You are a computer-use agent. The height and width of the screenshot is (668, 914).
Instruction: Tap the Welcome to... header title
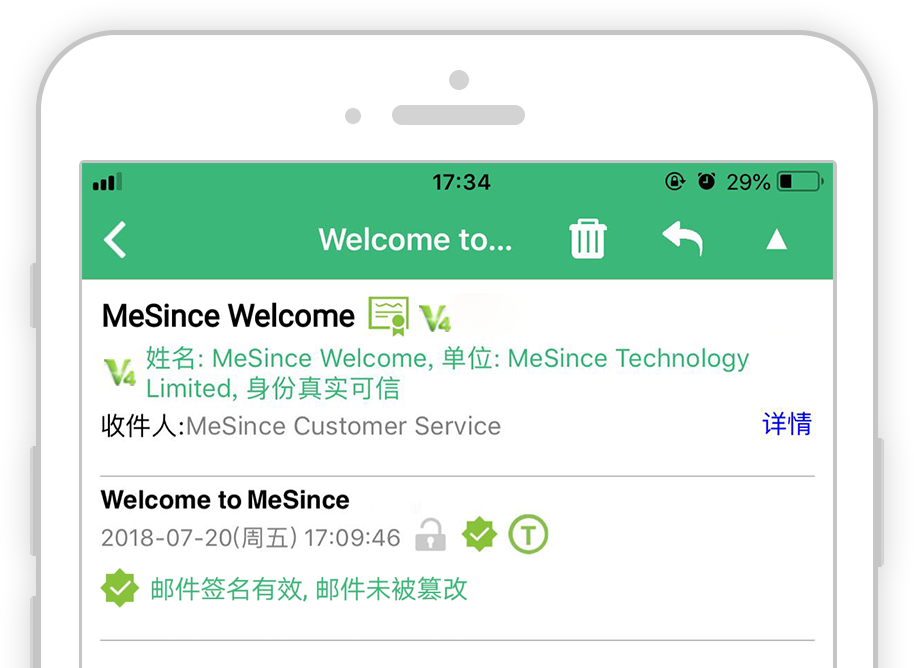coord(415,239)
